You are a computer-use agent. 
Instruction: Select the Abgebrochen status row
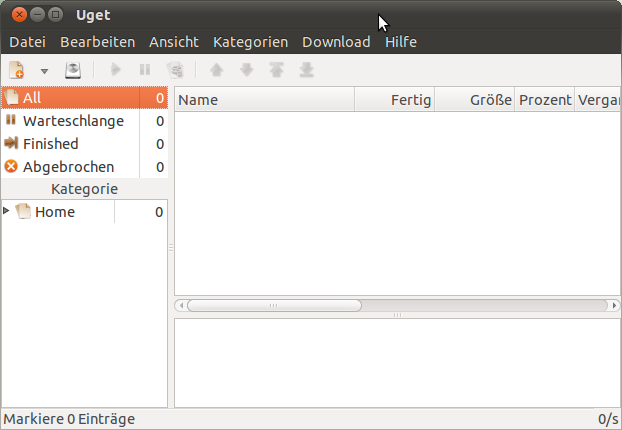(84, 167)
